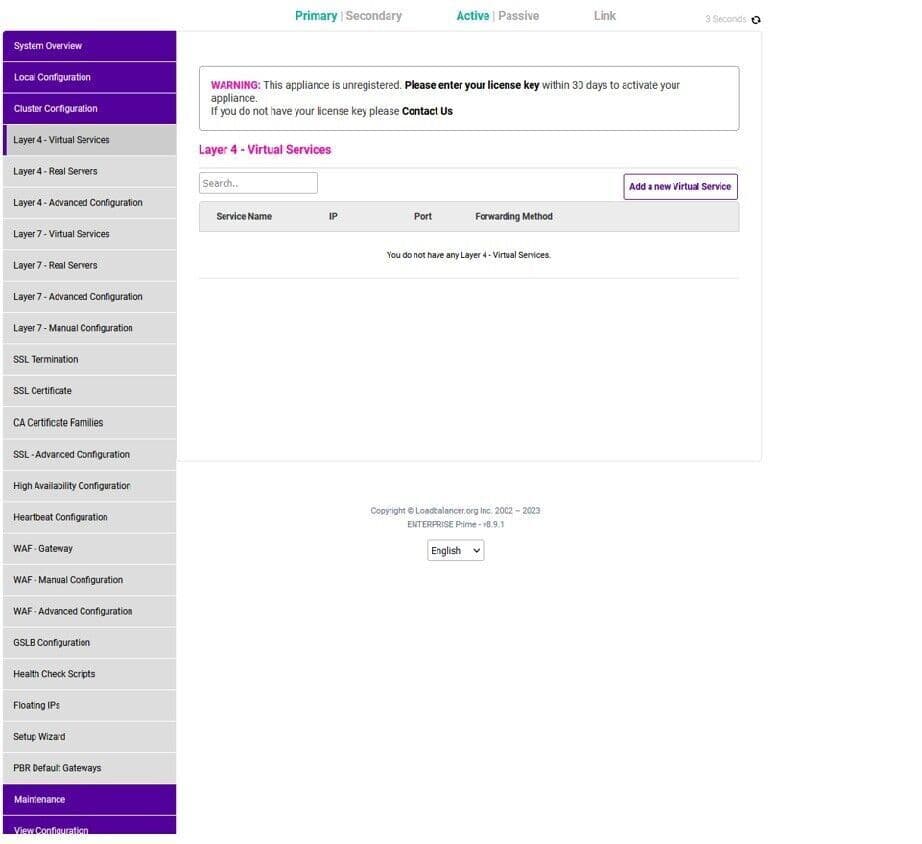Screen dimensions: 922x844
Task: Select Heartbeat Configuration in sidebar
Action: pos(89,517)
